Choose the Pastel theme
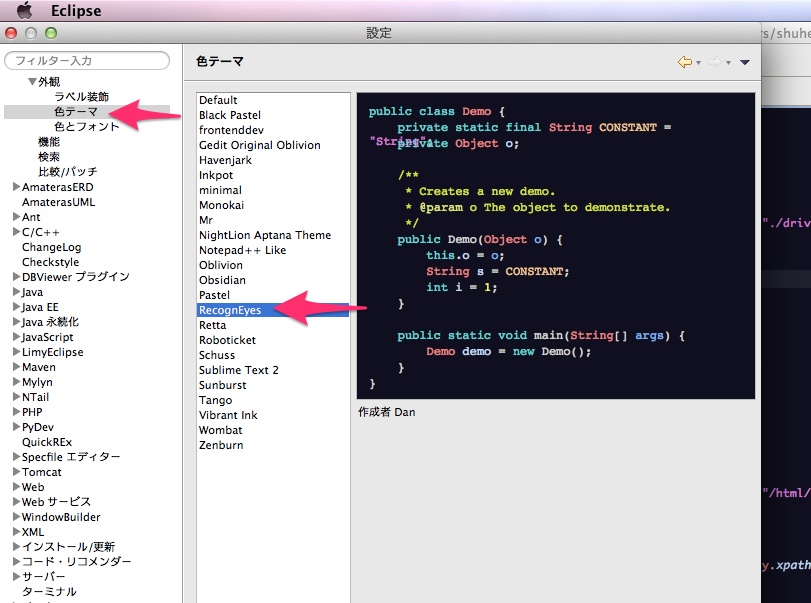The height and width of the screenshot is (603, 811). click(x=215, y=295)
